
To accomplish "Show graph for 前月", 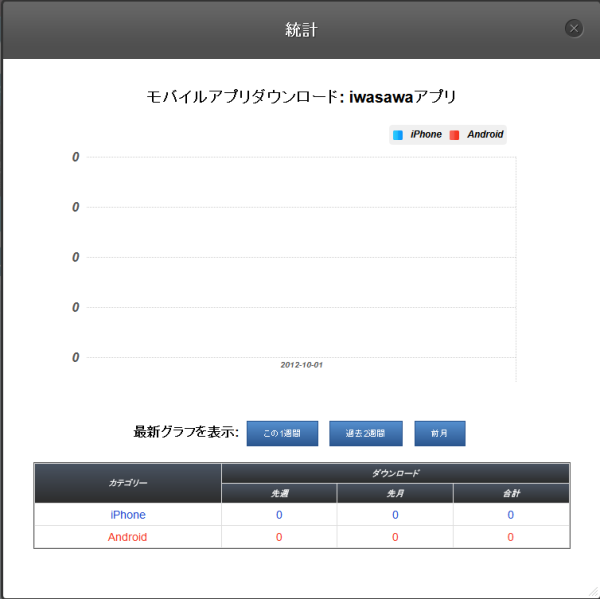I will [x=440, y=433].
